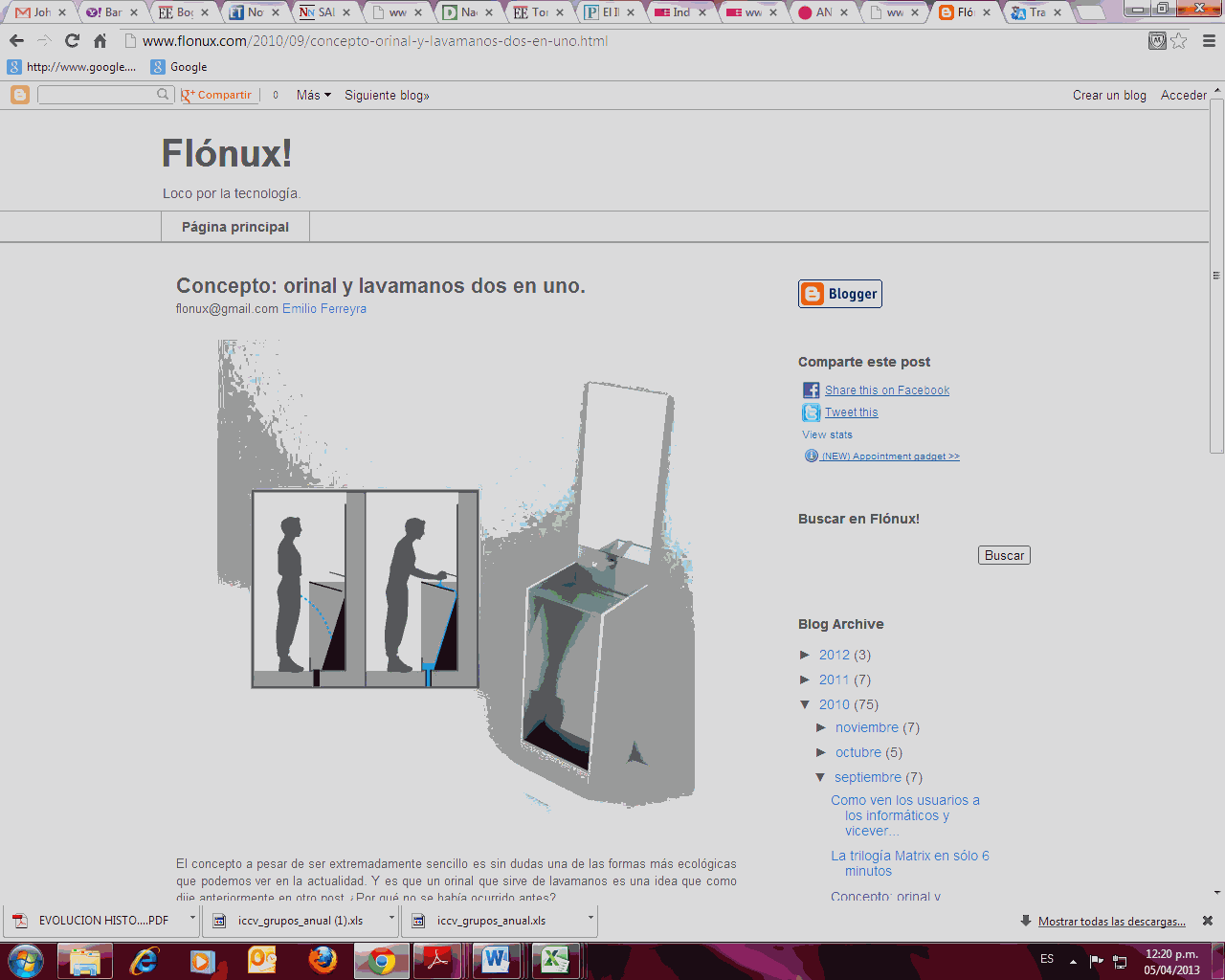
Task: Open Firefox from the taskbar
Action: click(x=323, y=960)
